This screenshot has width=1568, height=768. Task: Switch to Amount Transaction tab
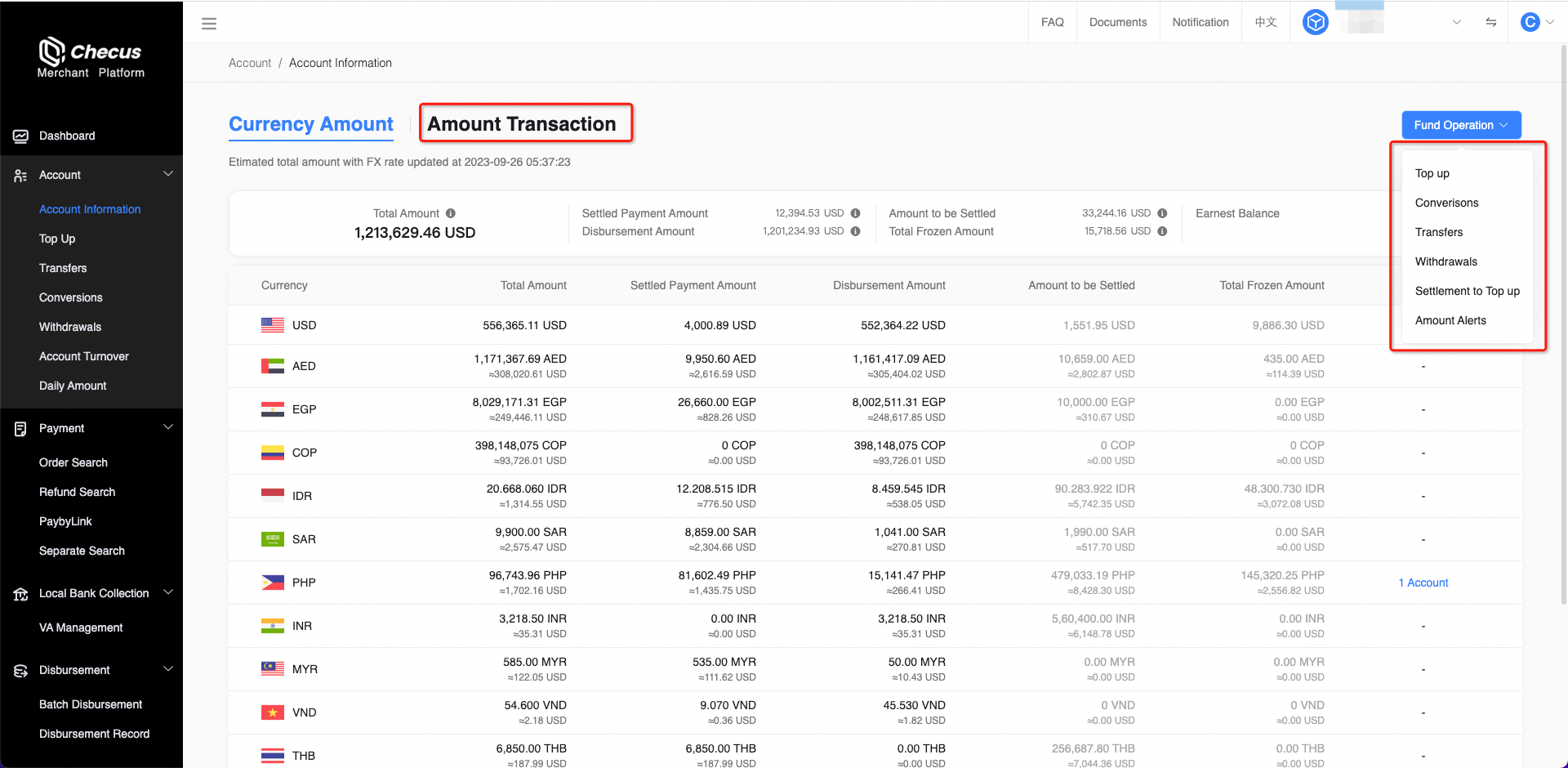tap(522, 124)
